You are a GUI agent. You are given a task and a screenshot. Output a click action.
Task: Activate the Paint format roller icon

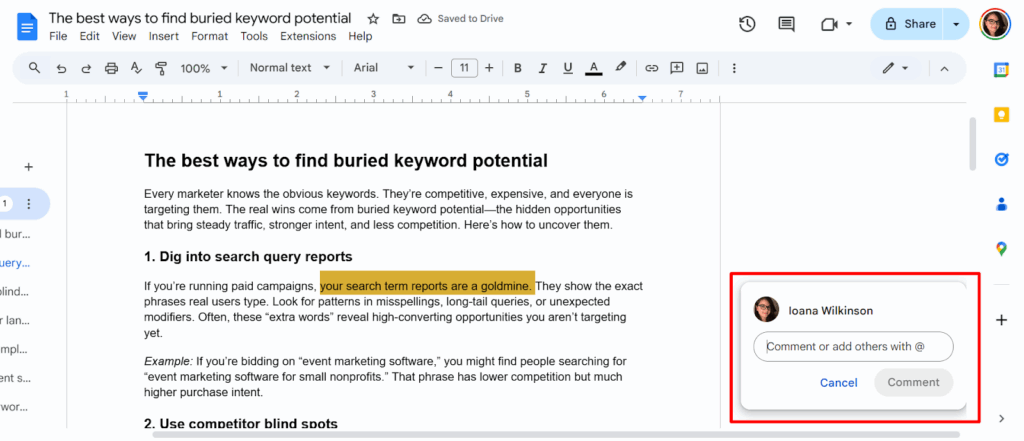(x=161, y=68)
